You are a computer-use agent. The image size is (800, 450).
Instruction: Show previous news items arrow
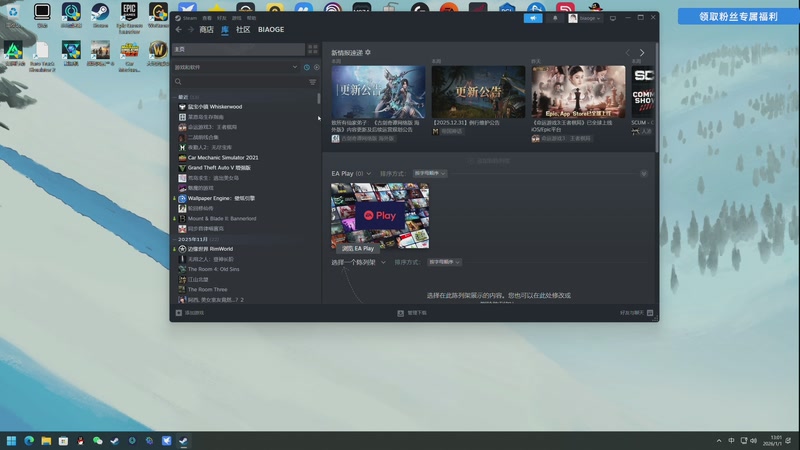point(628,53)
